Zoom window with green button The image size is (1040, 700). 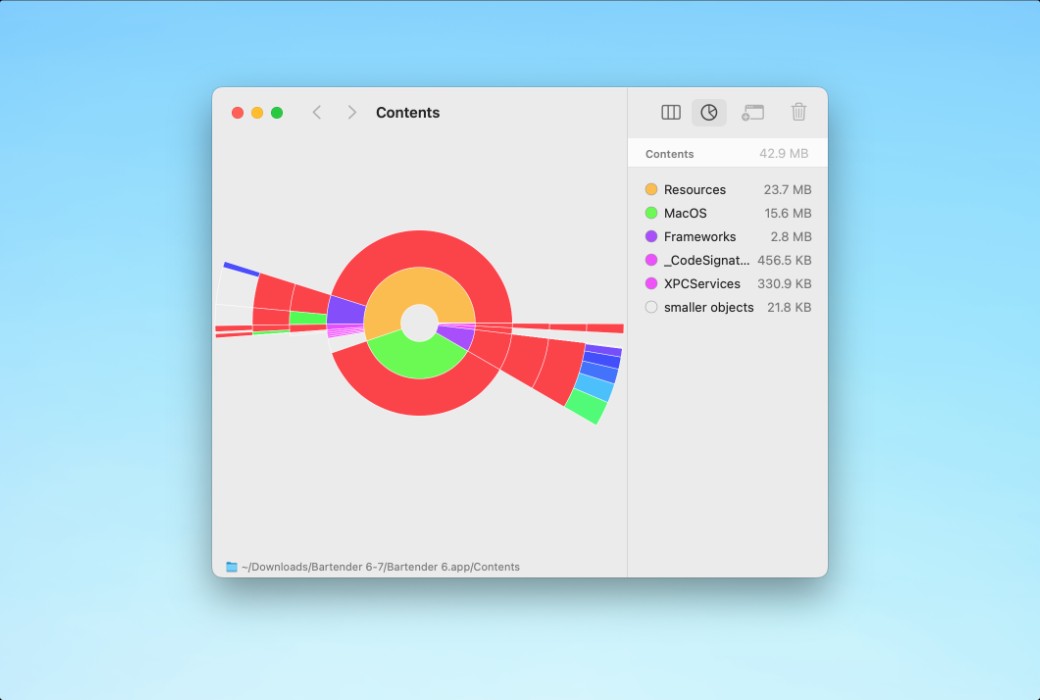click(x=277, y=113)
